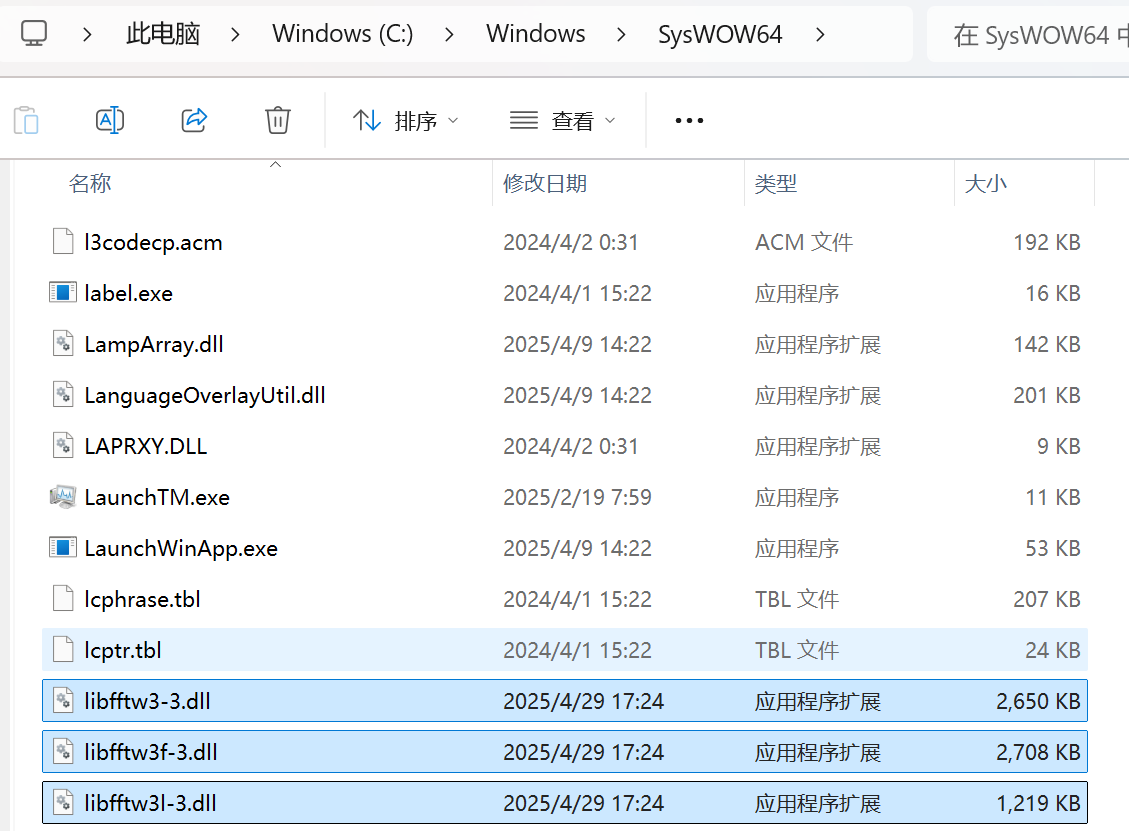This screenshot has height=831, width=1129.
Task: Open the Share icon in toolbar
Action: pyautogui.click(x=194, y=119)
